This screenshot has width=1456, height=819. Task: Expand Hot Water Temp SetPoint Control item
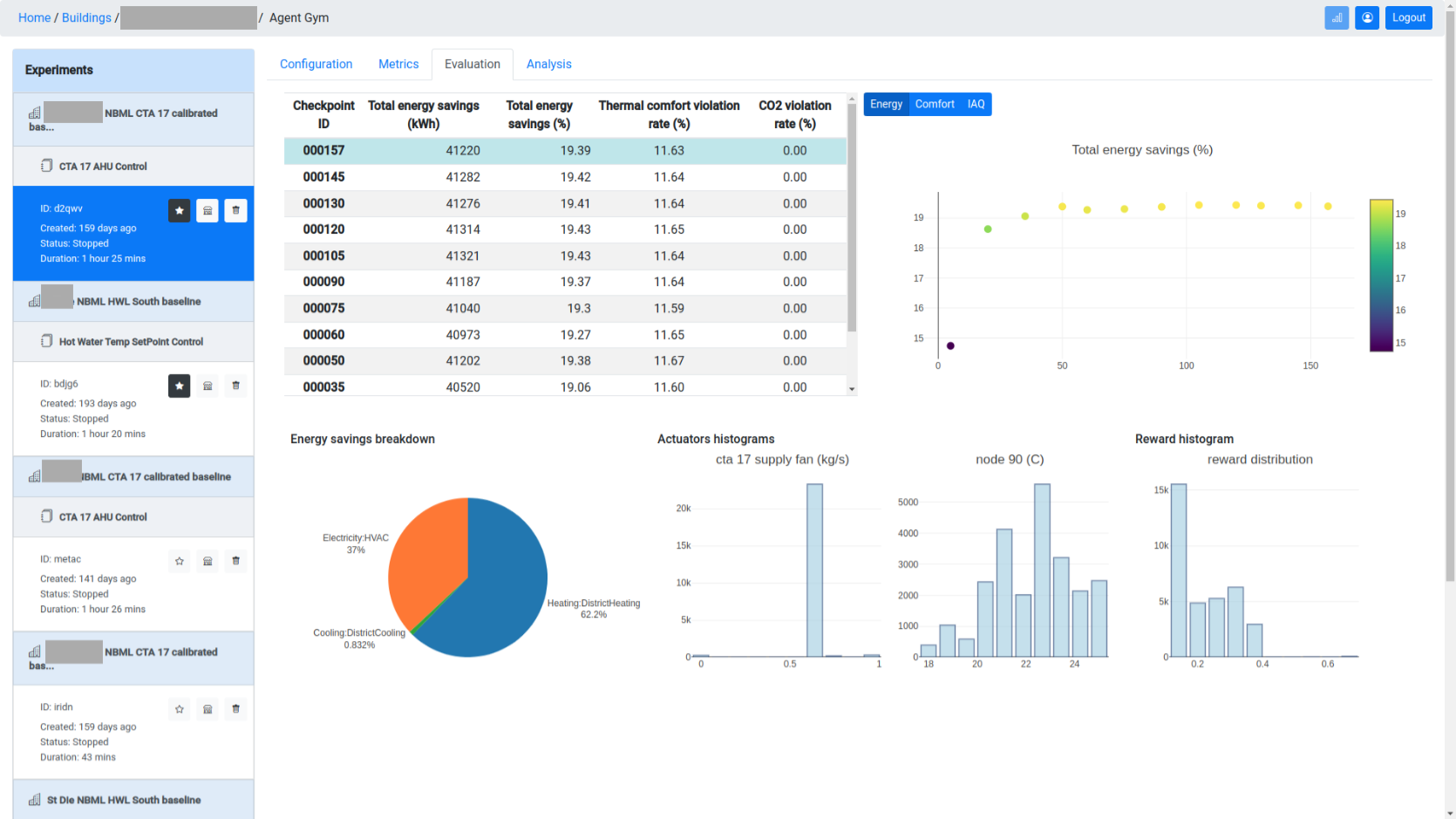pyautogui.click(x=130, y=342)
